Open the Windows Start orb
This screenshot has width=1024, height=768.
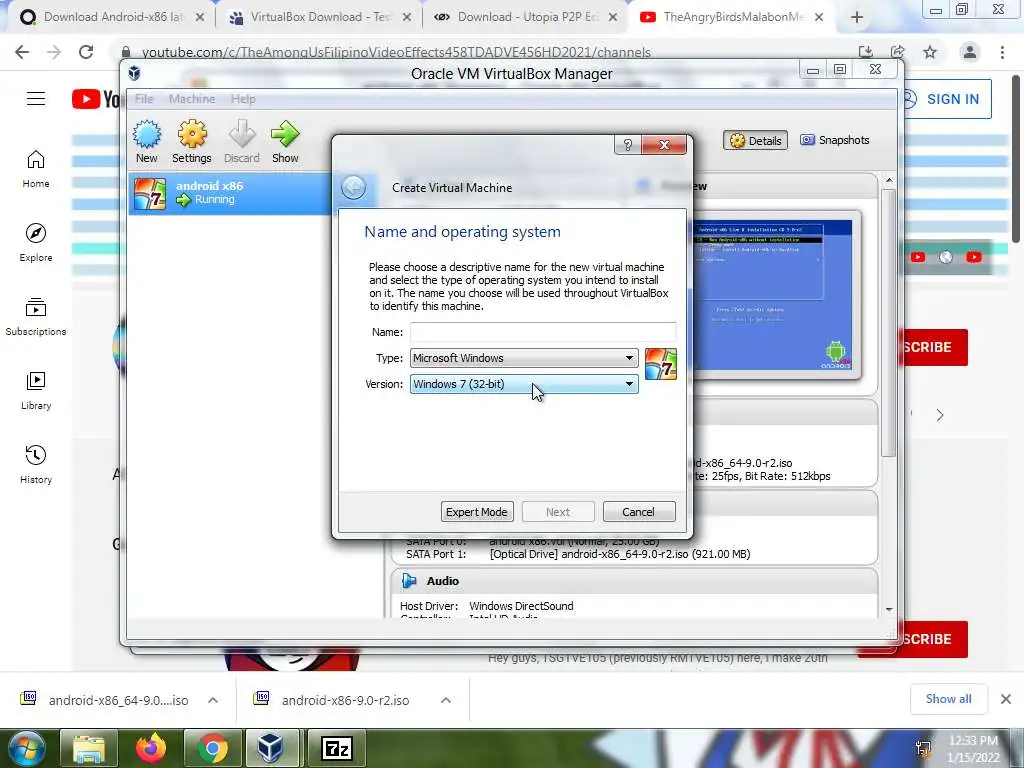click(x=26, y=748)
